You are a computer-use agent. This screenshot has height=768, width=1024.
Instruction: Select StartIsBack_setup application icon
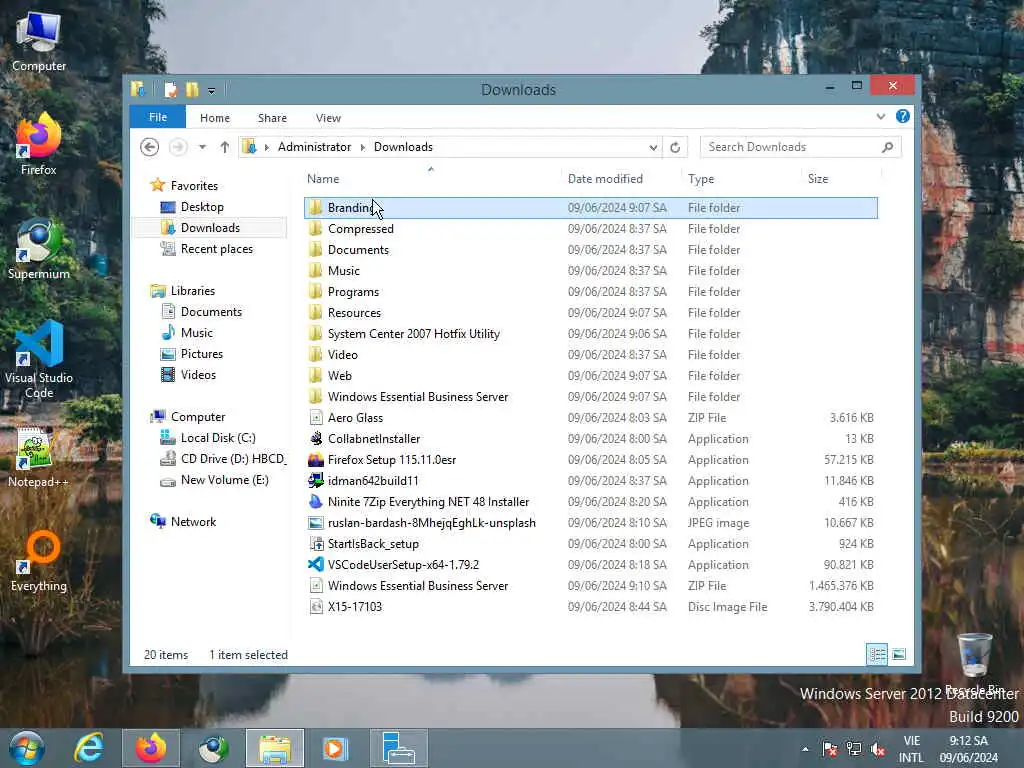[316, 543]
